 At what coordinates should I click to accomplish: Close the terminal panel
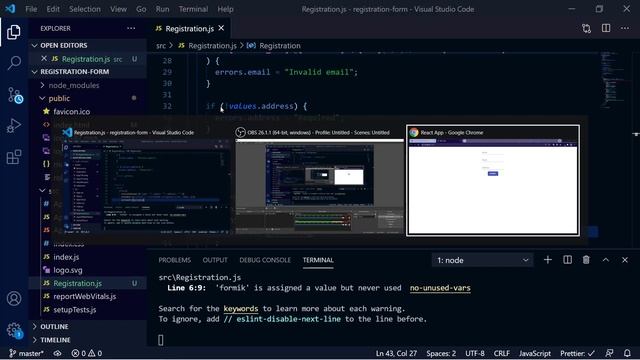(625, 260)
